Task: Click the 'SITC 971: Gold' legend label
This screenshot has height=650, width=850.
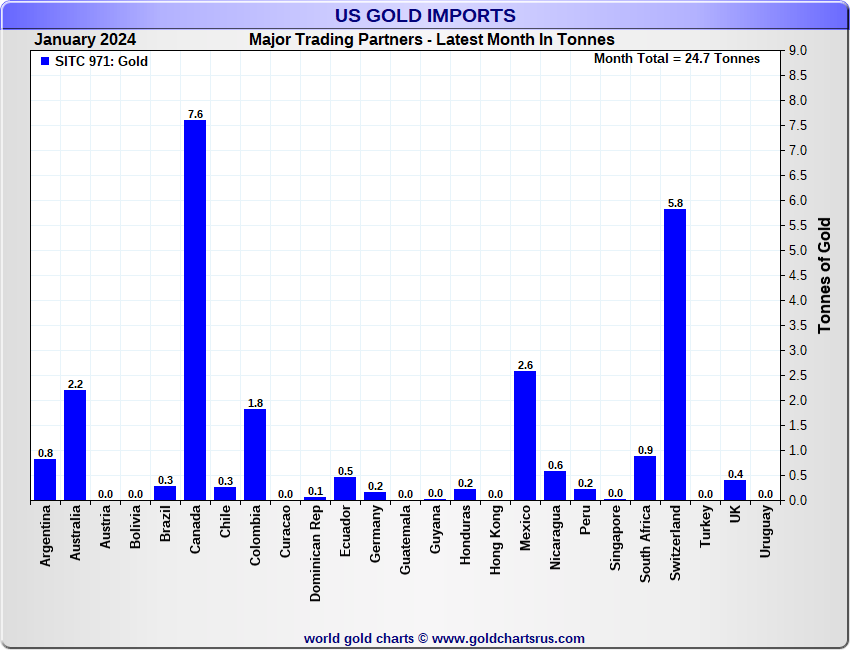Action: (101, 61)
